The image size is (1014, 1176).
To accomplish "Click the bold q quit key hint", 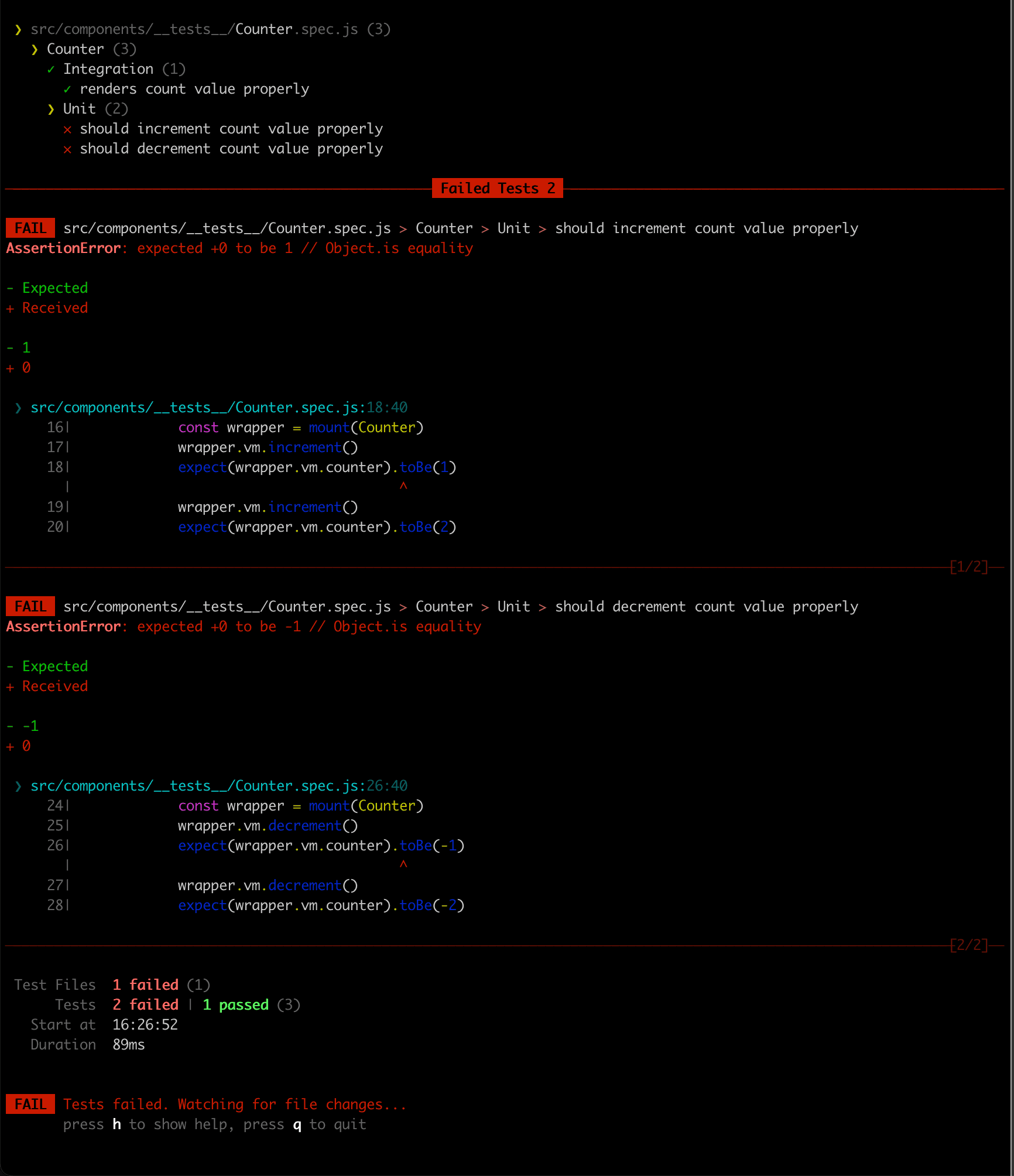I will point(297,1124).
